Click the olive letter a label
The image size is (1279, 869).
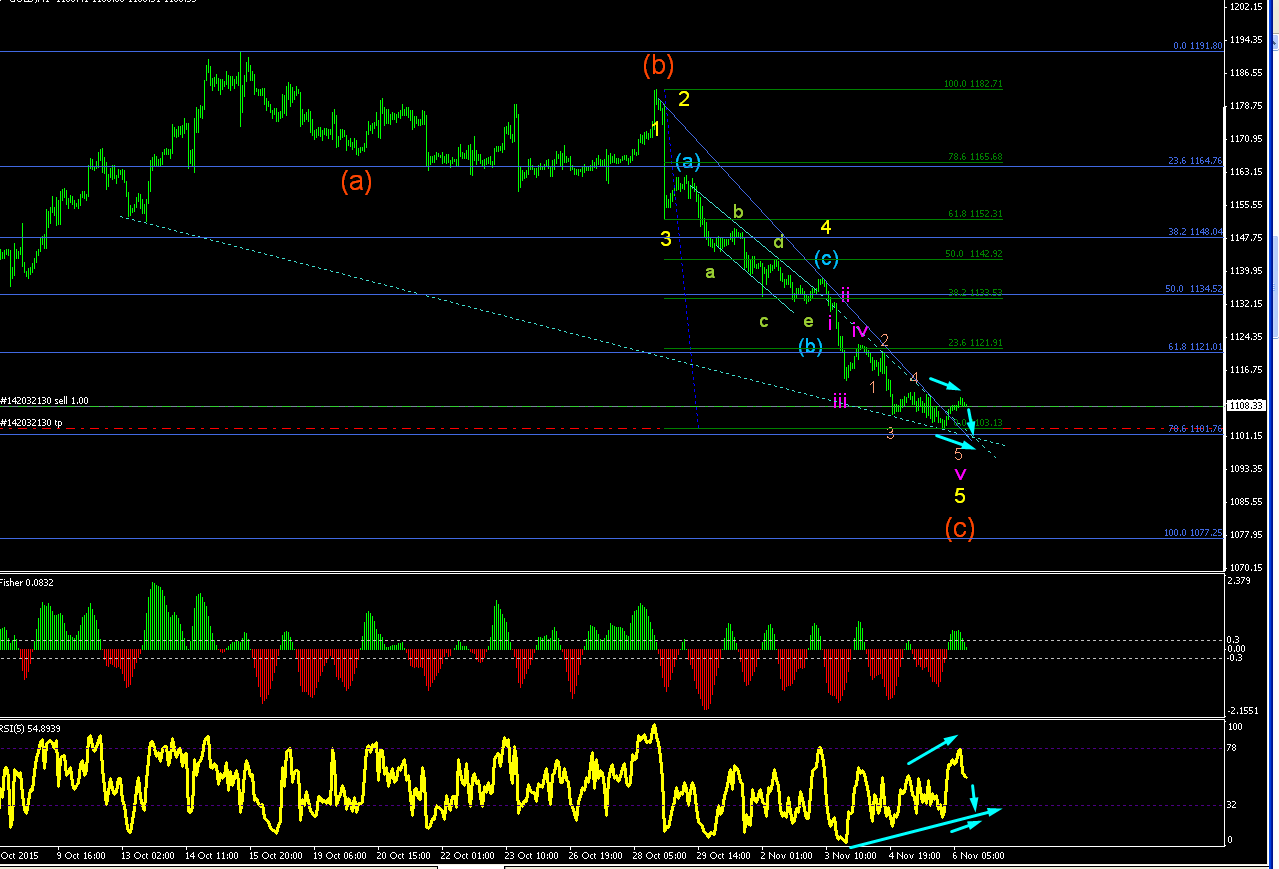pyautogui.click(x=710, y=271)
